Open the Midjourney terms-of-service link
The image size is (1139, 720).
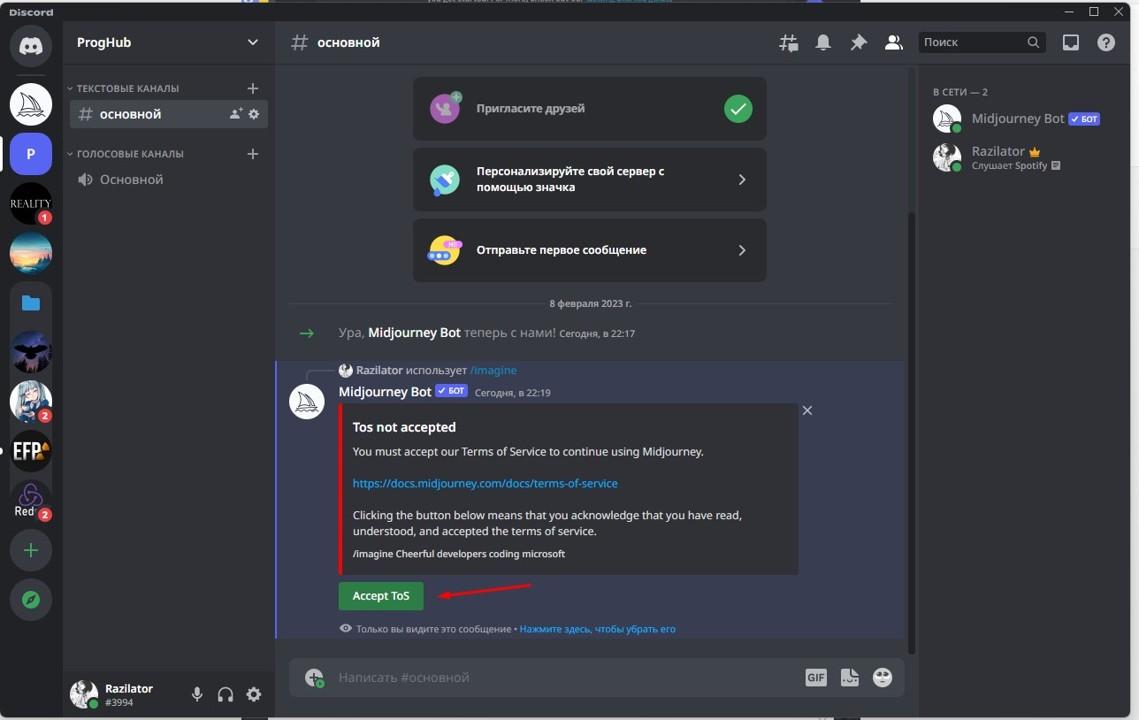pyautogui.click(x=485, y=484)
